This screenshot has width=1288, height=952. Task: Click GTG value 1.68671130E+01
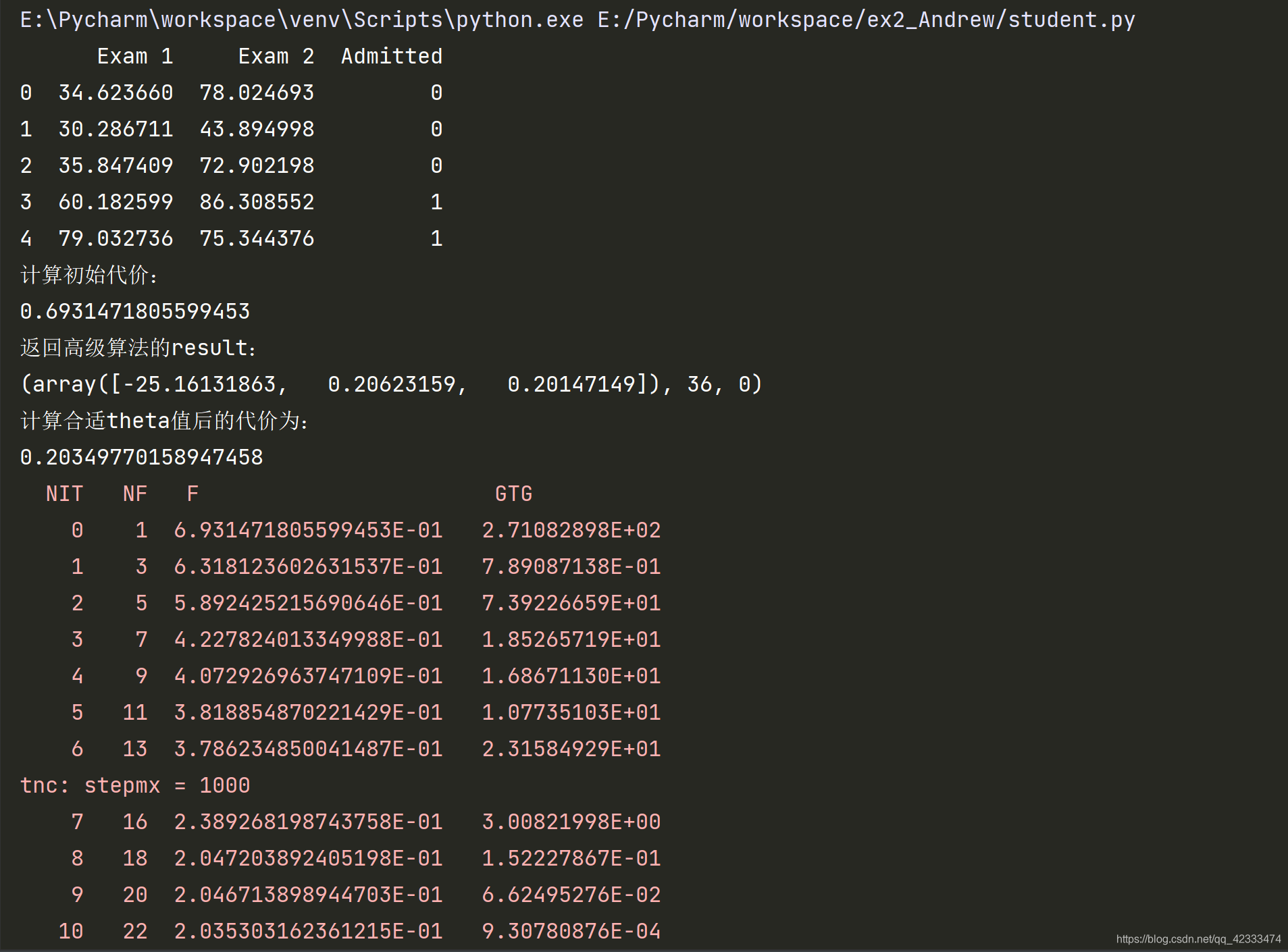pos(571,676)
